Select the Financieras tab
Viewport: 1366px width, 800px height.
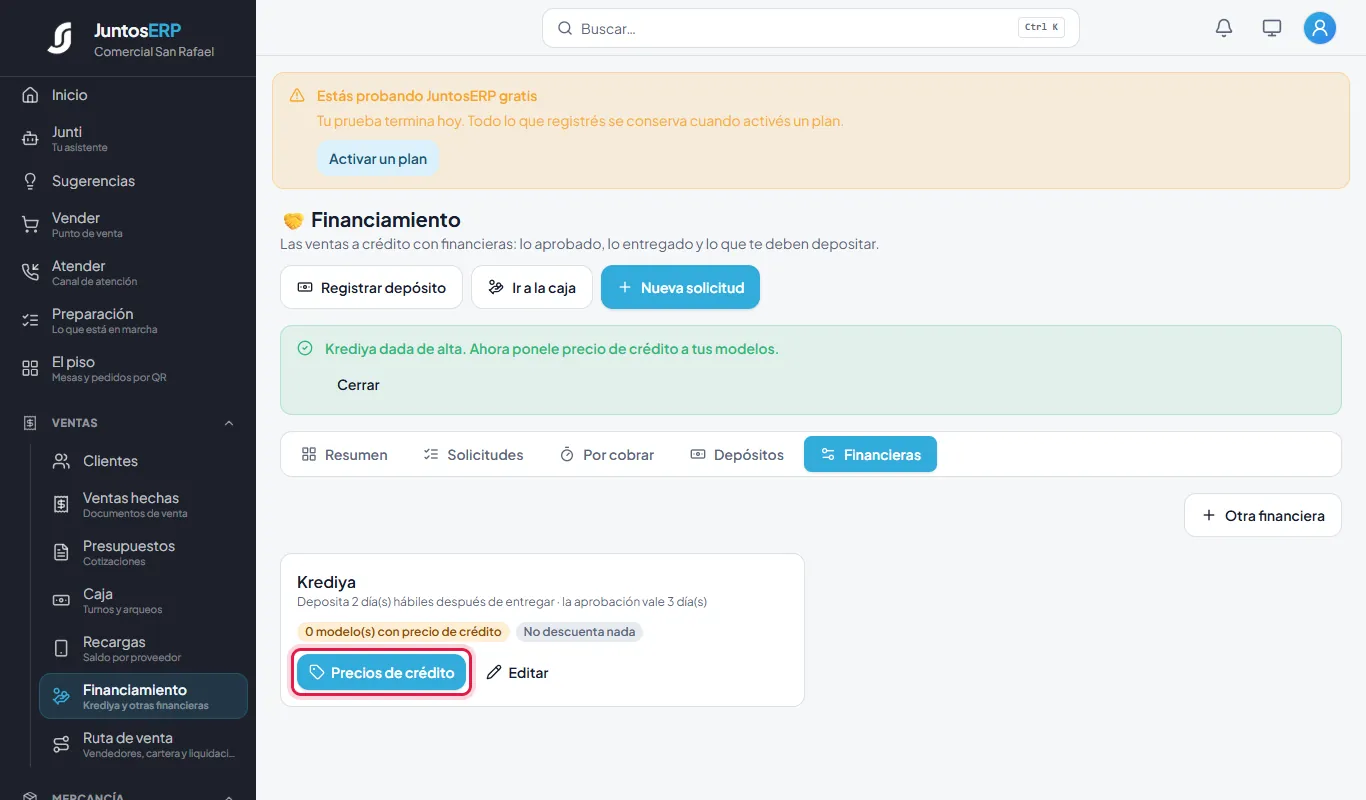[870, 455]
